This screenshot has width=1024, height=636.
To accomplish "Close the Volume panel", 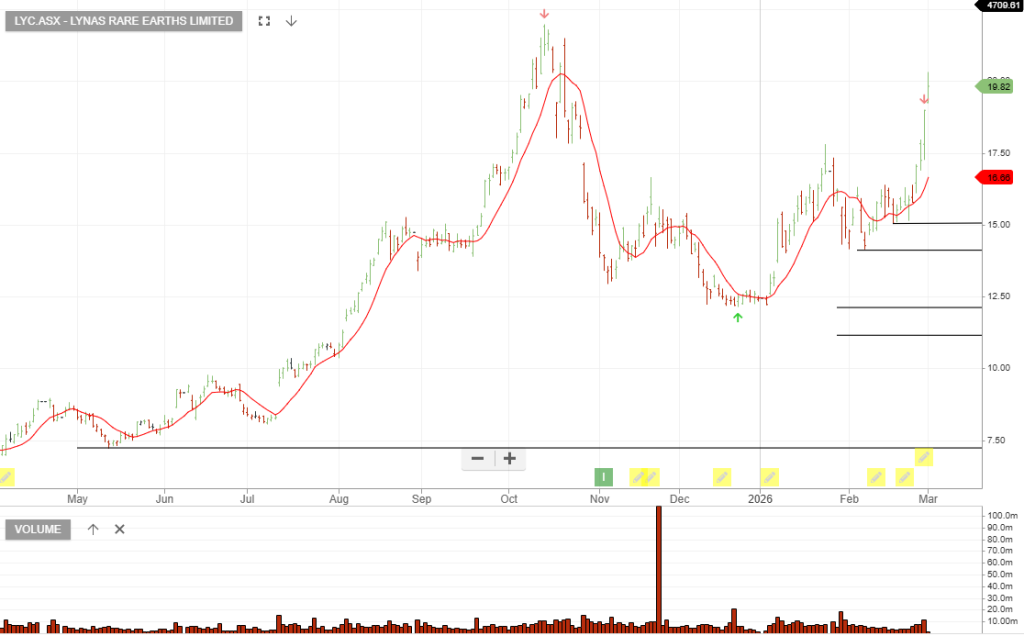I will pyautogui.click(x=119, y=529).
